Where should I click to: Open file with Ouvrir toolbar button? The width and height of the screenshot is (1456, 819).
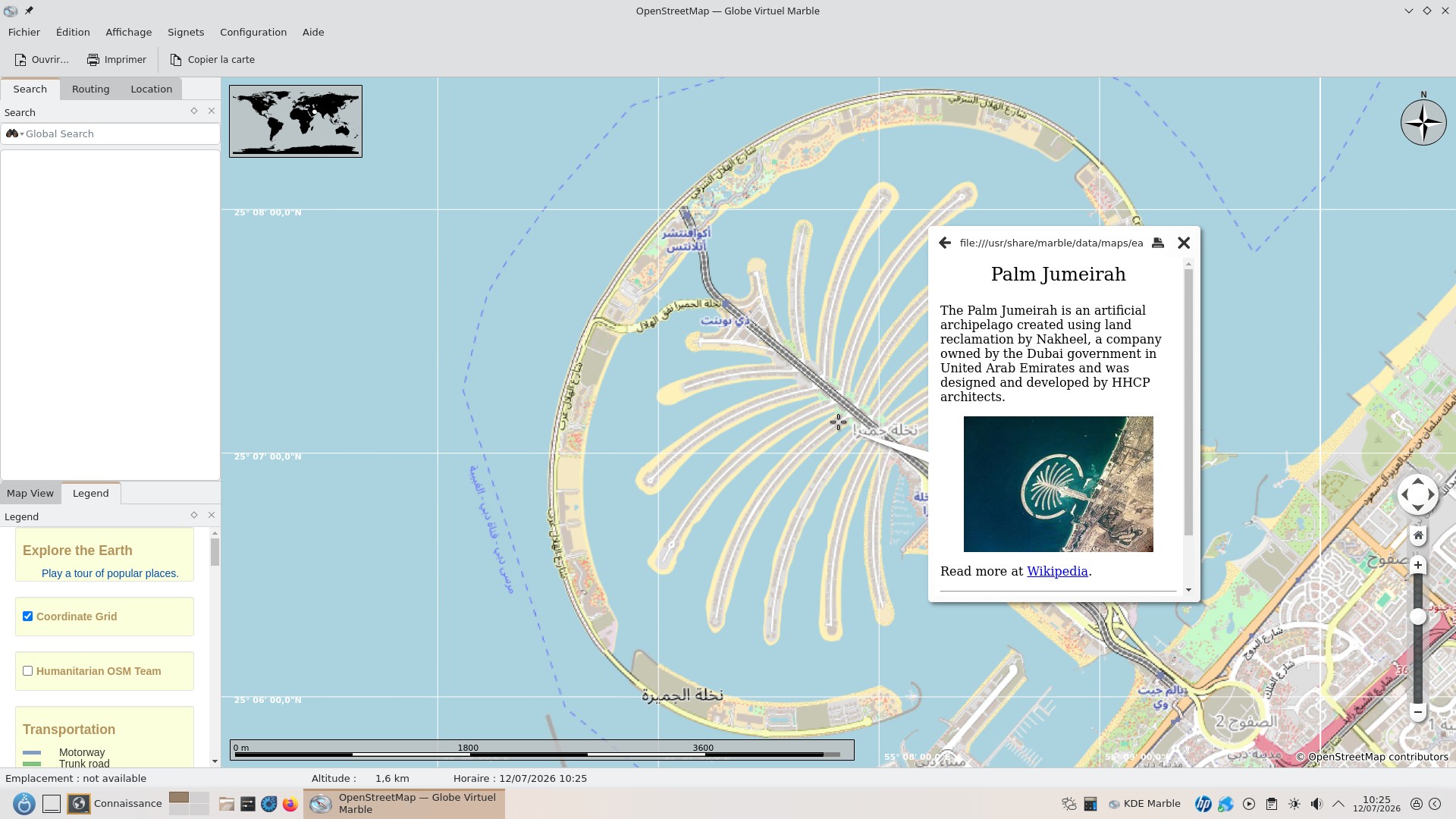pos(42,59)
